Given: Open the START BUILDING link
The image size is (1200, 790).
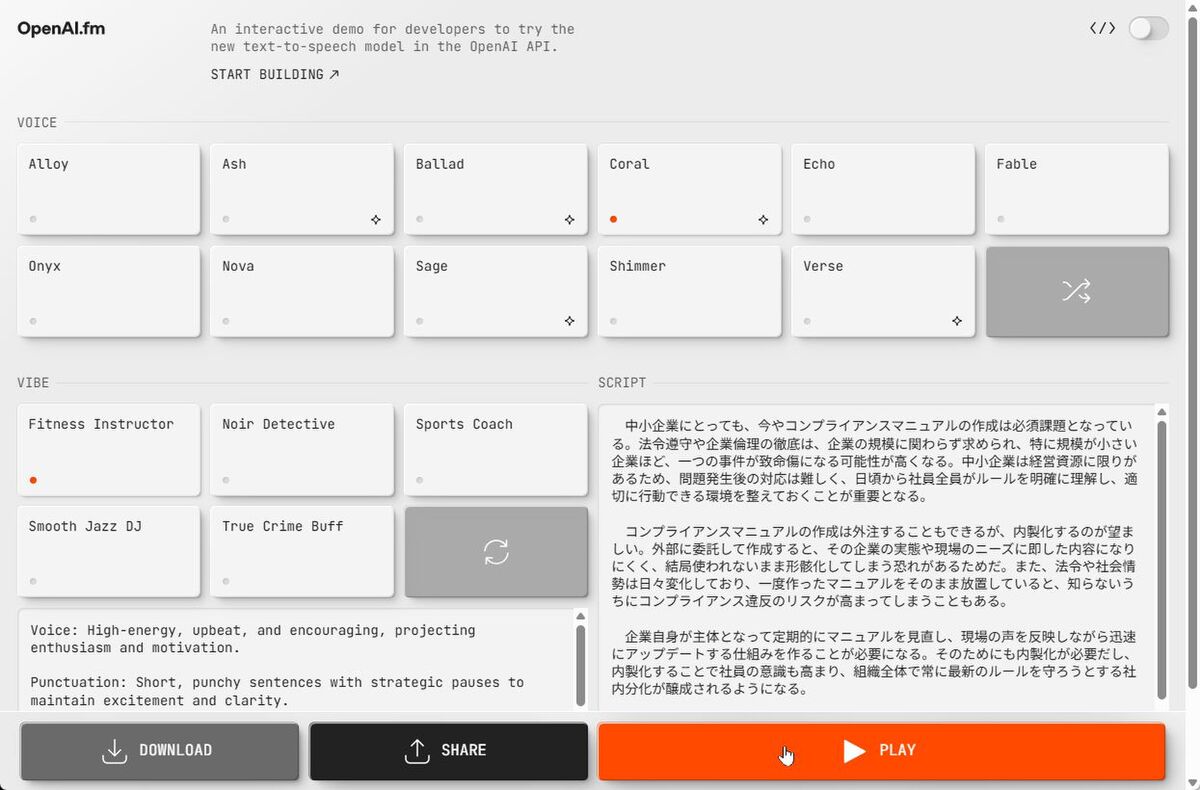Looking at the screenshot, I should coord(275,74).
